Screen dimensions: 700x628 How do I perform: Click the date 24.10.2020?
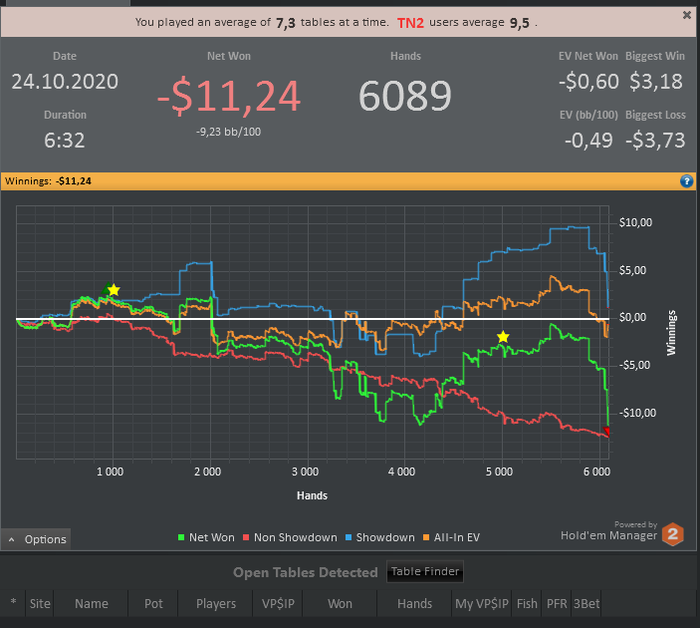65,82
